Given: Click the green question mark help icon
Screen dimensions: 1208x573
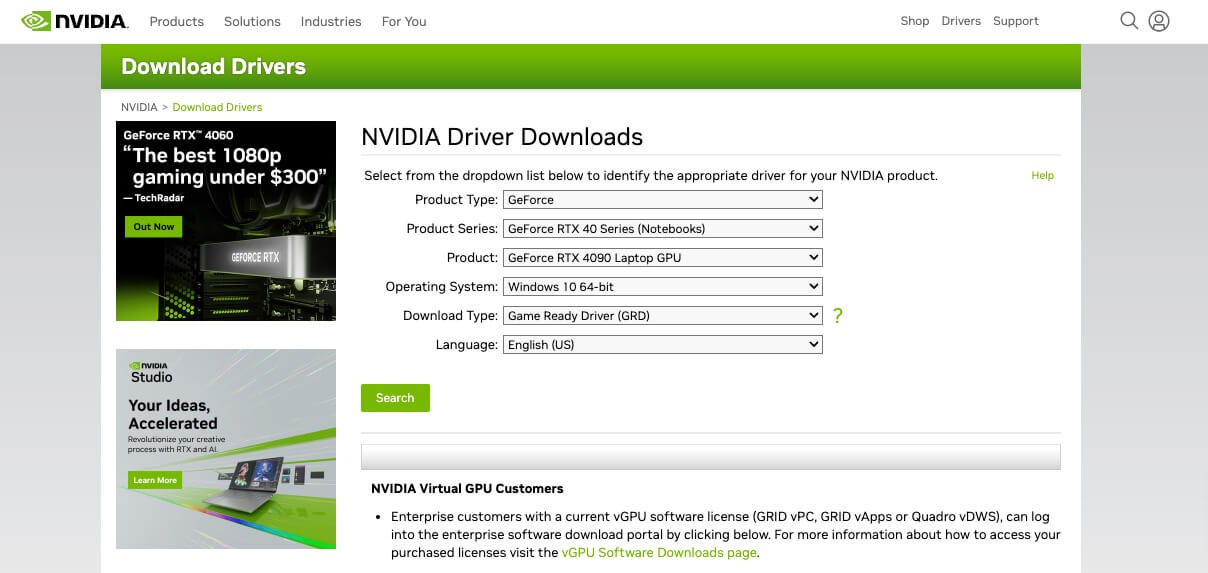Looking at the screenshot, I should 838,316.
